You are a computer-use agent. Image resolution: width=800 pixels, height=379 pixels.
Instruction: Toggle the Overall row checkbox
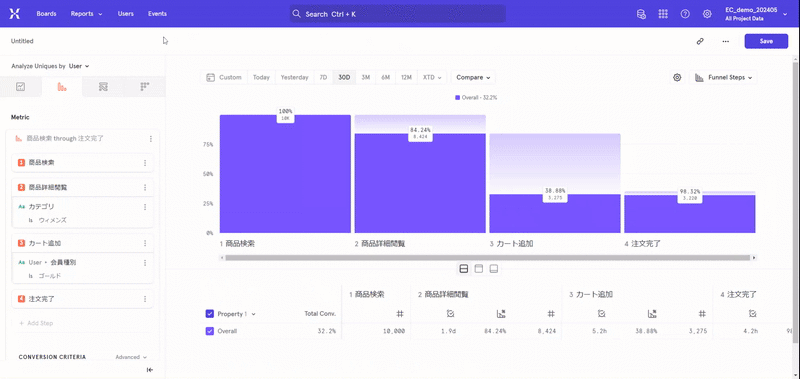210,331
